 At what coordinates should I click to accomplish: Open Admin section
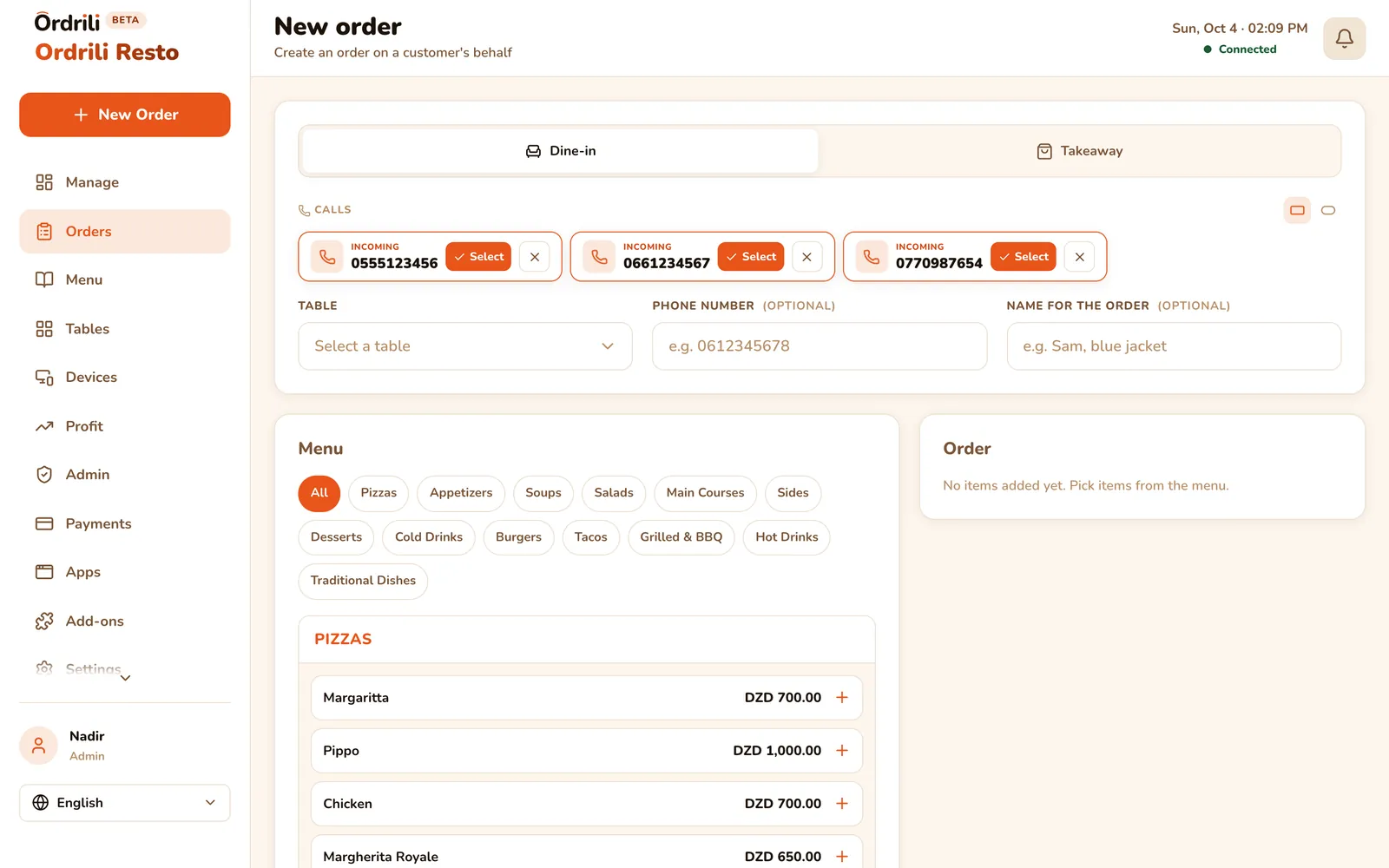pyautogui.click(x=125, y=475)
